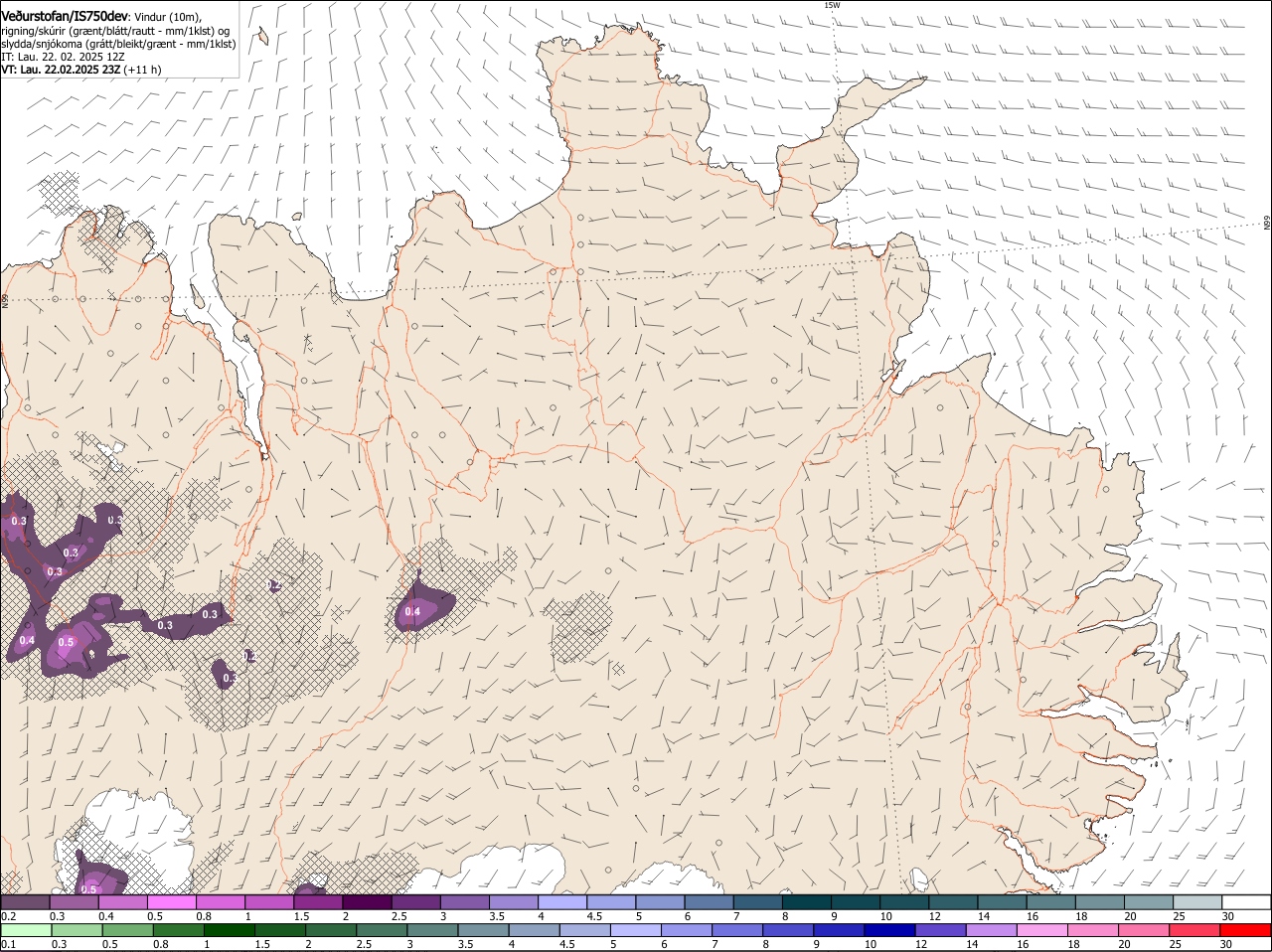Select the violet 12 swatch in the lower legend

[x=939, y=930]
